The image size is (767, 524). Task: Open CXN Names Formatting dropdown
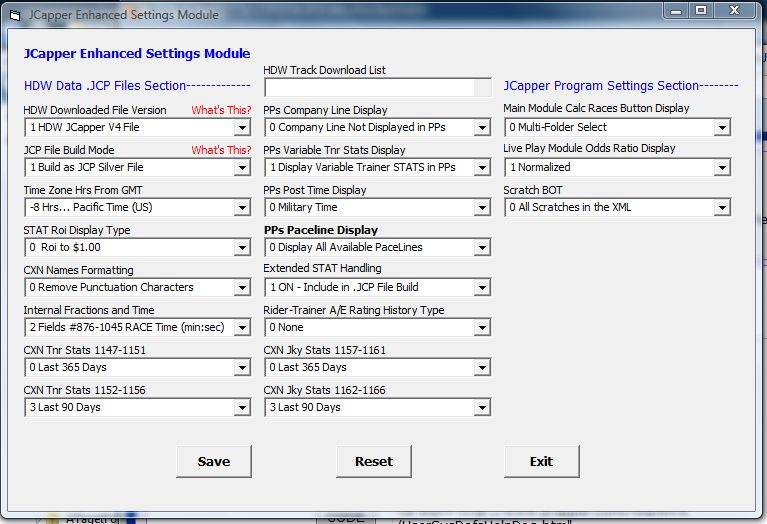(x=242, y=288)
